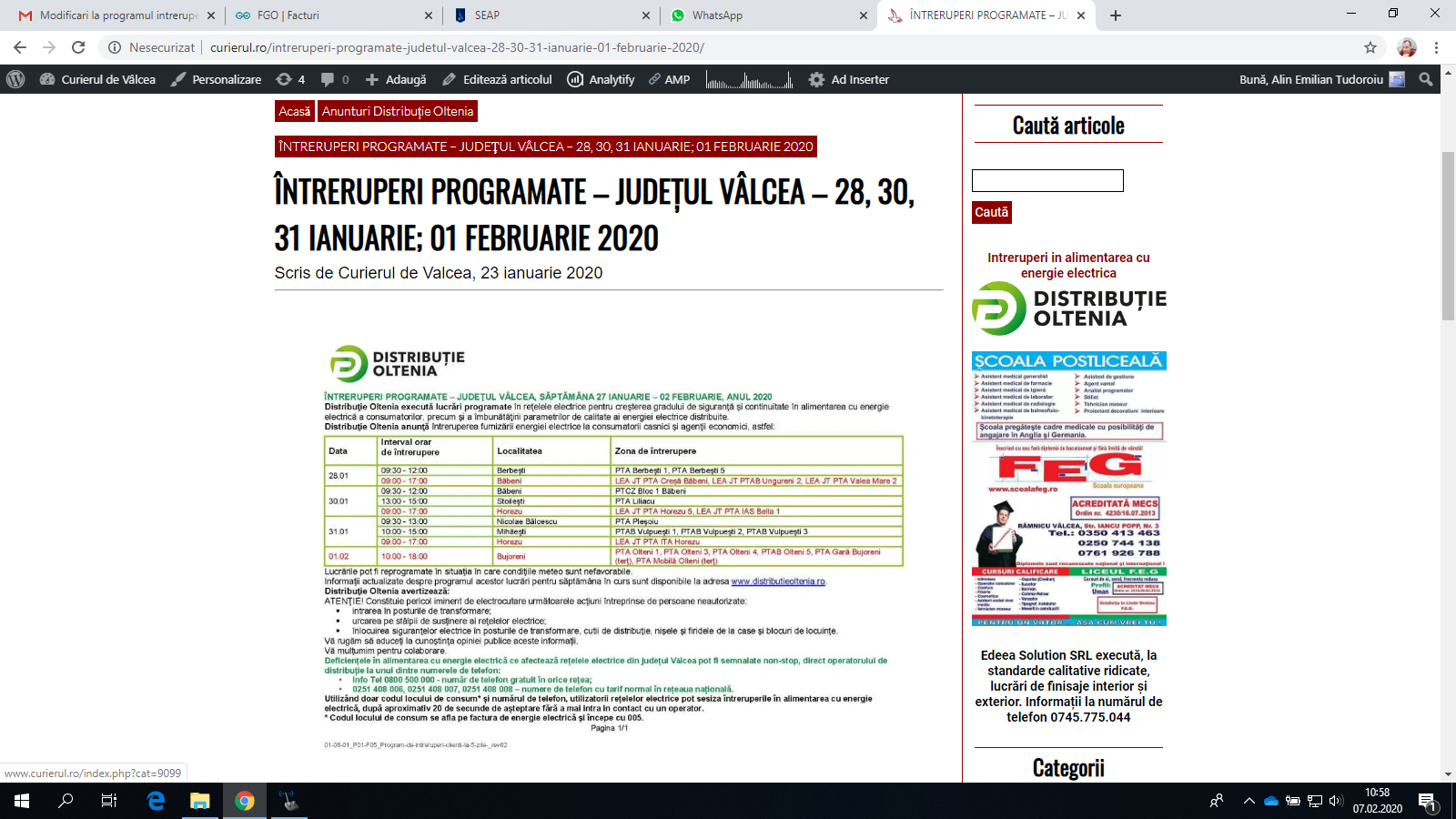Open the comments bubble icon in admin bar

[334, 79]
